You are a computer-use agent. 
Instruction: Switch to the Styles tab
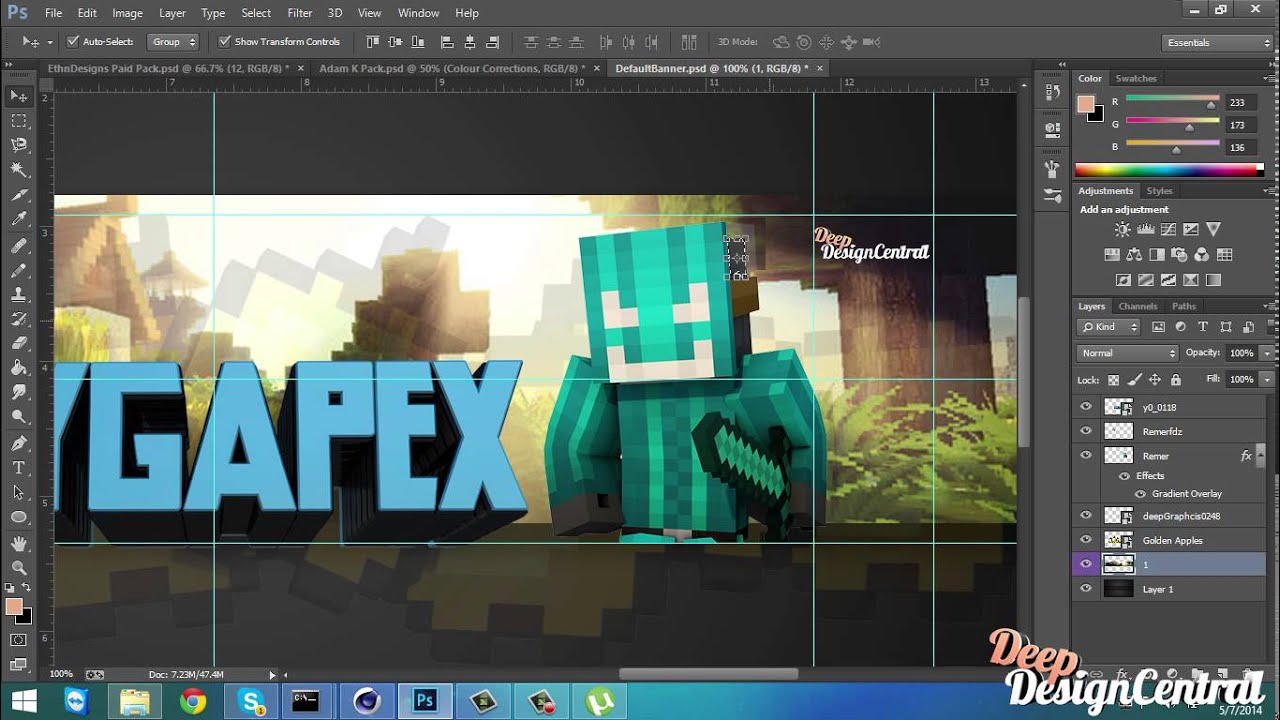tap(1159, 191)
